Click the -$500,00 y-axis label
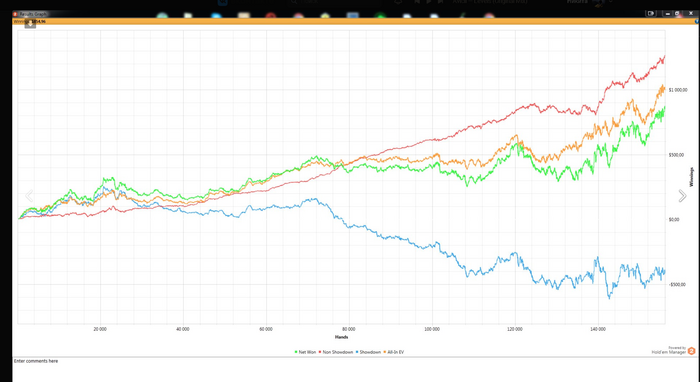Viewport: 700px width, 382px height. pos(677,284)
